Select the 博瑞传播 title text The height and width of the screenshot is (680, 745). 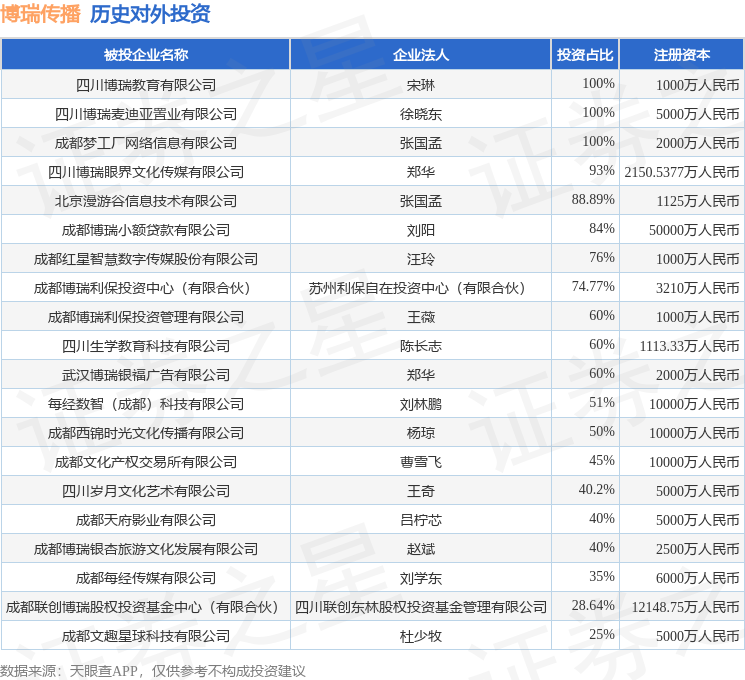[40, 14]
